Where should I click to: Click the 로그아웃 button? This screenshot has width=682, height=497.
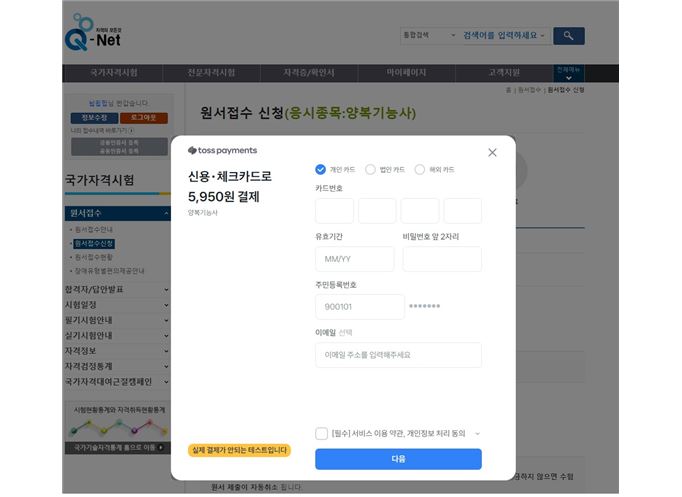144,118
